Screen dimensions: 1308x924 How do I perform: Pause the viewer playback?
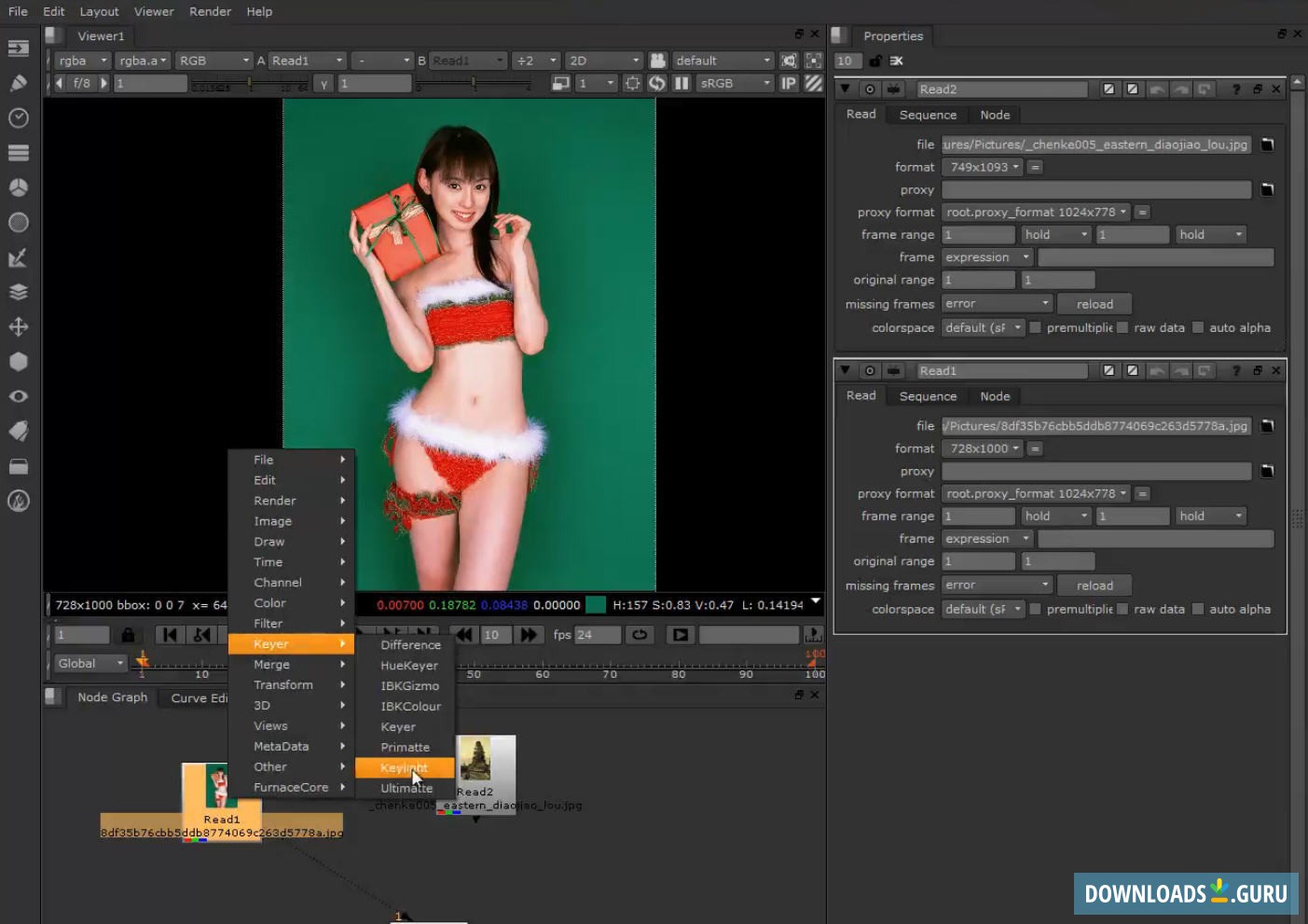coord(682,82)
